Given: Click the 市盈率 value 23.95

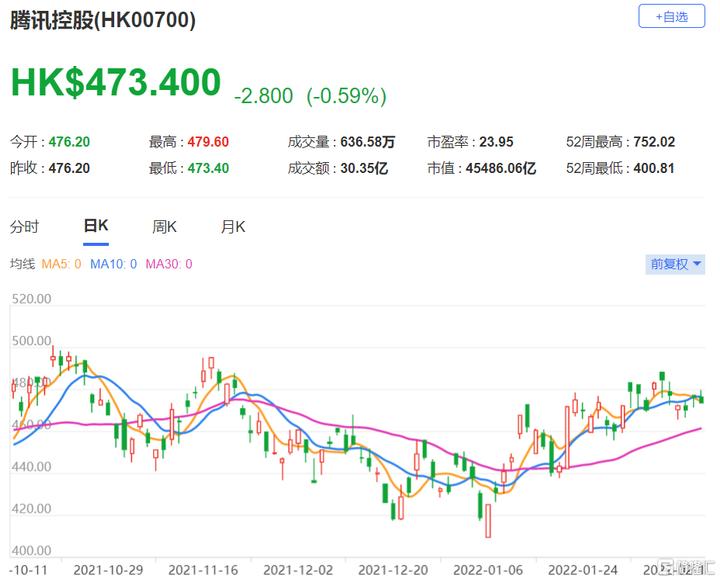Looking at the screenshot, I should [x=496, y=141].
